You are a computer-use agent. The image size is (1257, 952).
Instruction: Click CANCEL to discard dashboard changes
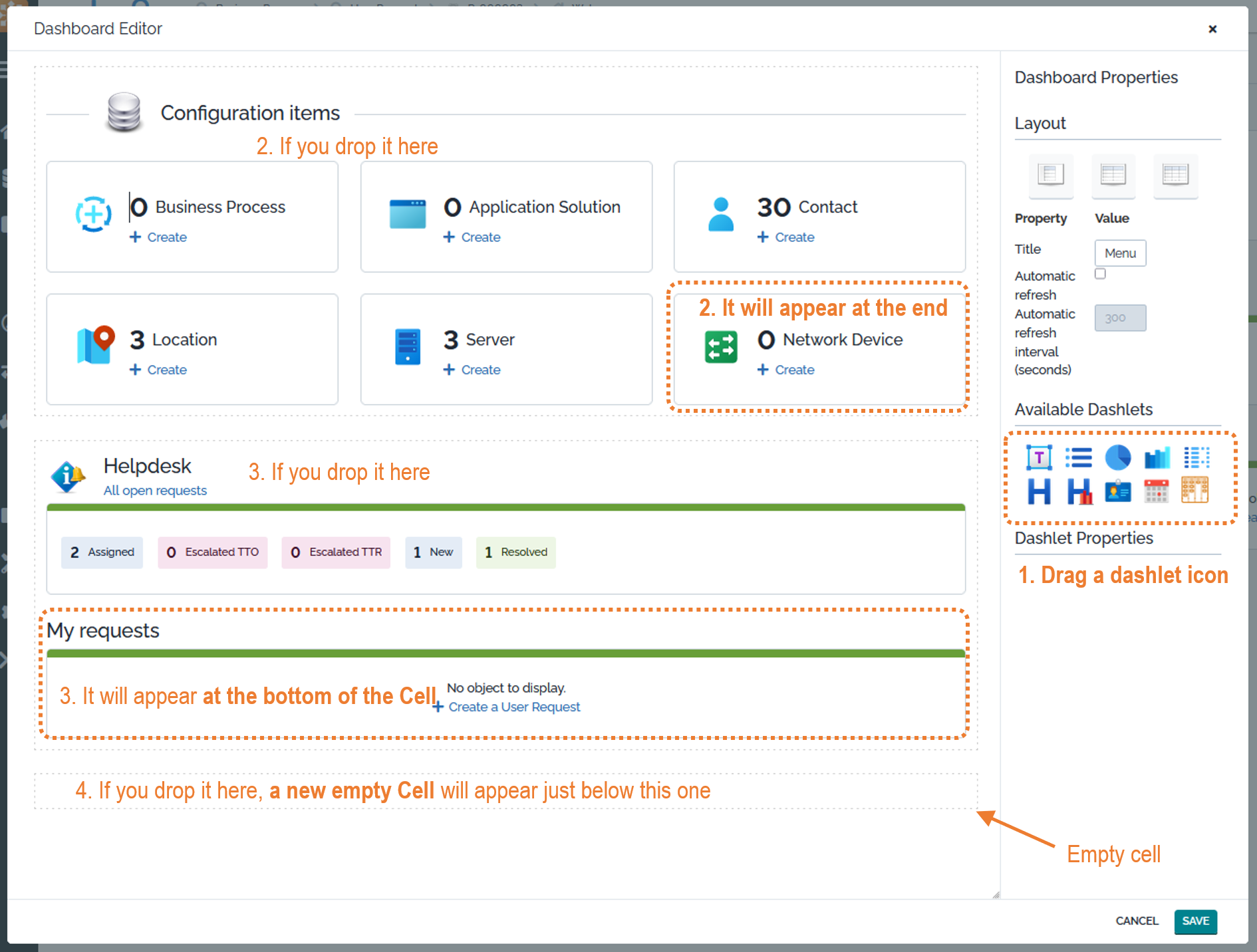(1137, 921)
